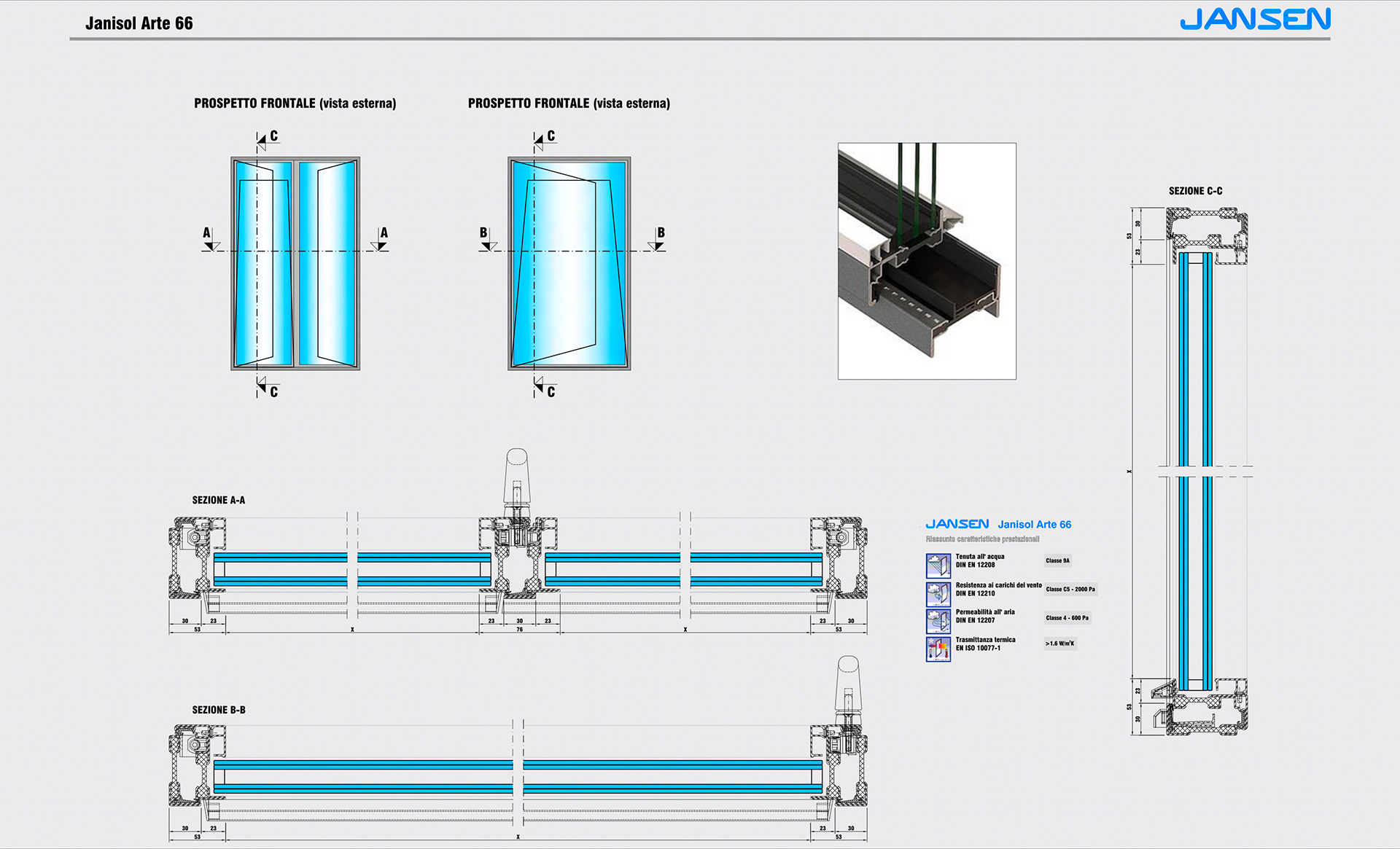
Task: Click the air permeability icon
Action: click(x=938, y=621)
